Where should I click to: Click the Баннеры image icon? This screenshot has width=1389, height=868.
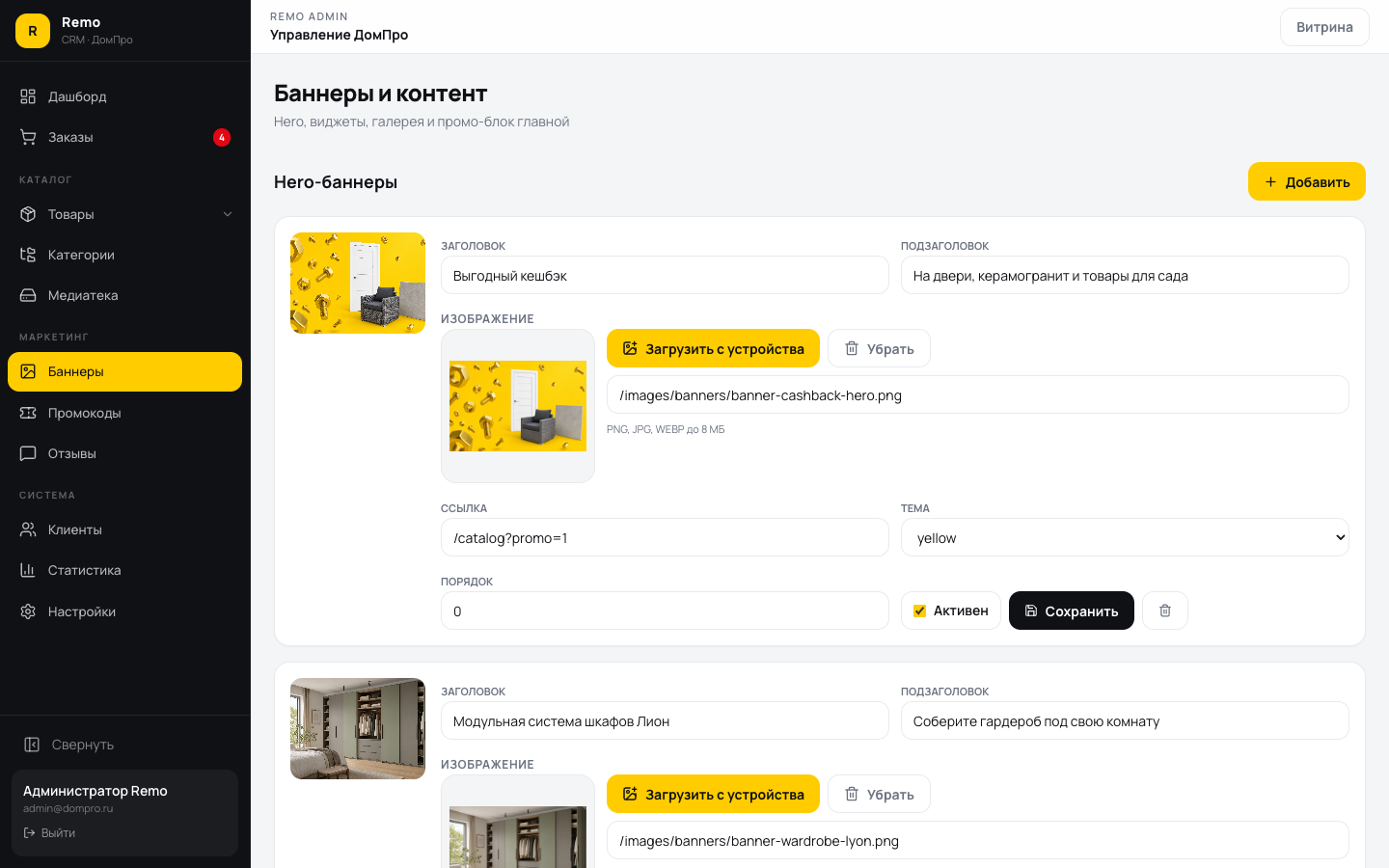pos(28,371)
